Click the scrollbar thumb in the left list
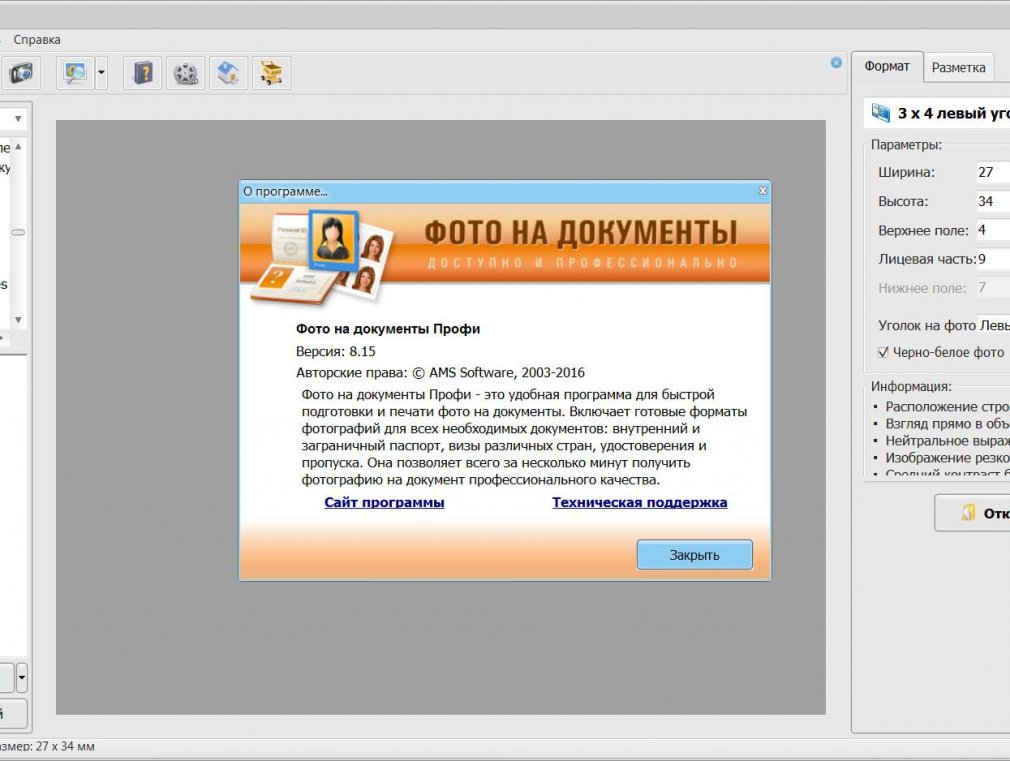The width and height of the screenshot is (1010, 761). pos(19,233)
